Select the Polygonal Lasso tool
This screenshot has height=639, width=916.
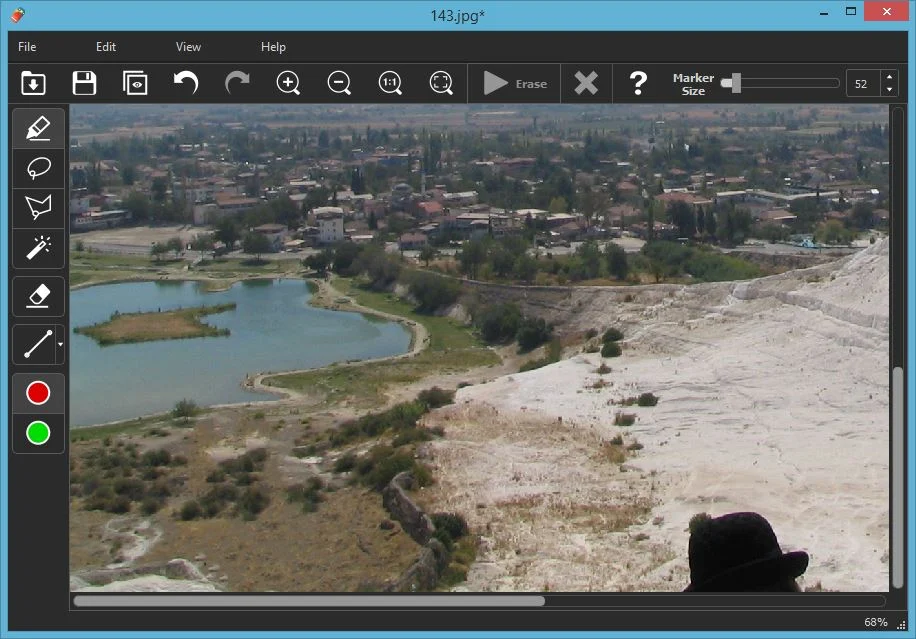click(38, 208)
